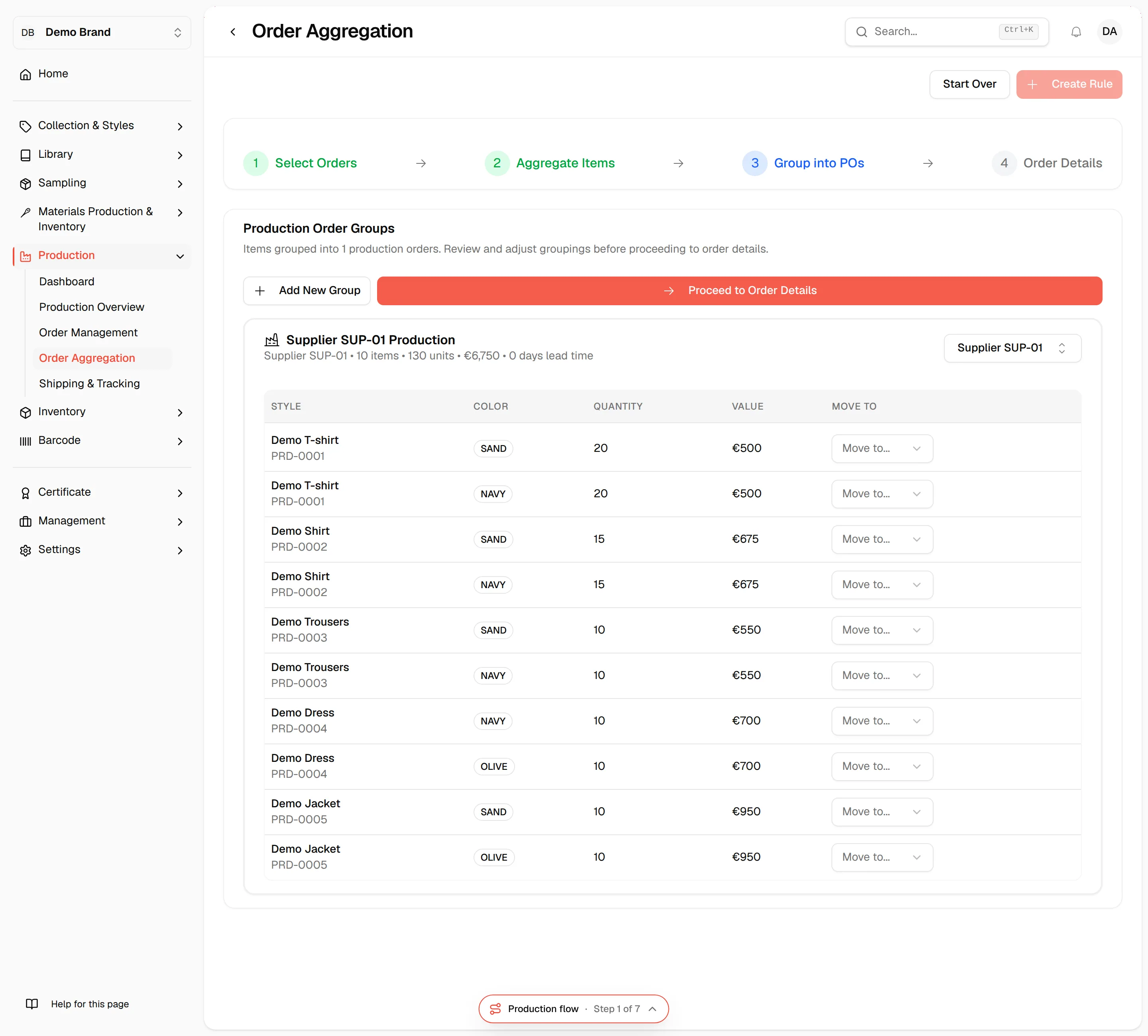Screen dimensions: 1148x1036
Task: Open Help for this page
Action: tap(77, 1004)
